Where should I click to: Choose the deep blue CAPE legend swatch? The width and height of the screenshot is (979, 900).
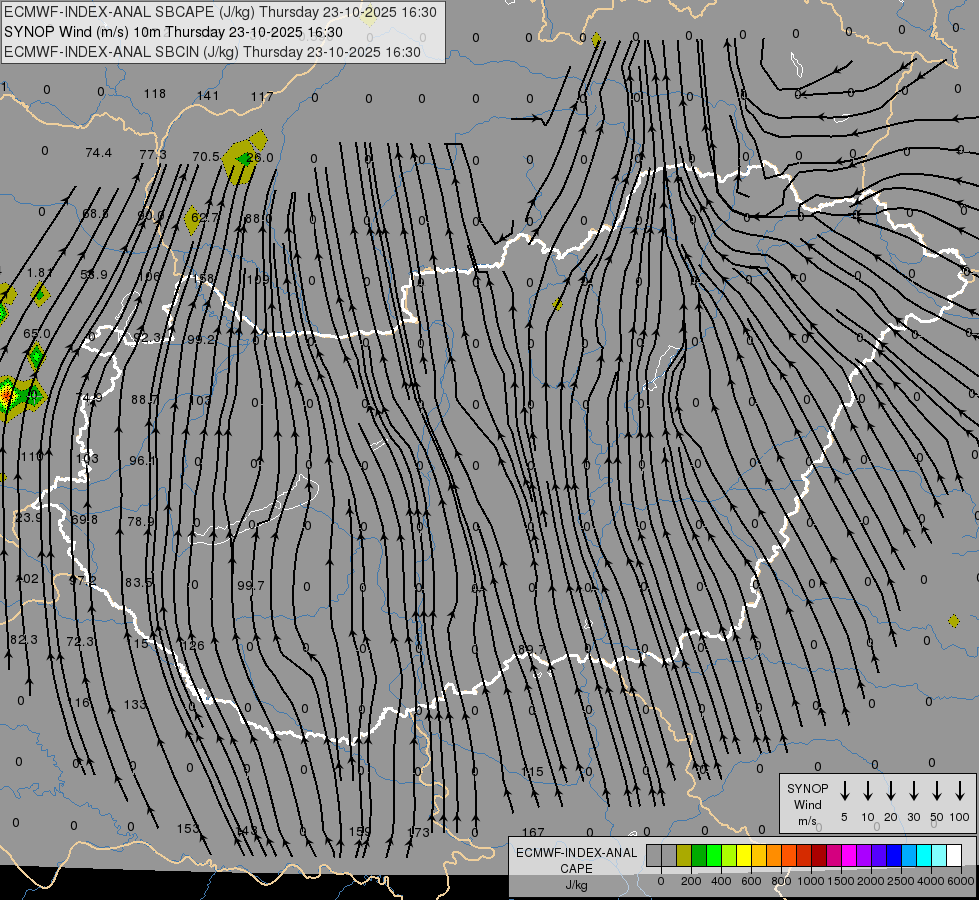point(893,856)
